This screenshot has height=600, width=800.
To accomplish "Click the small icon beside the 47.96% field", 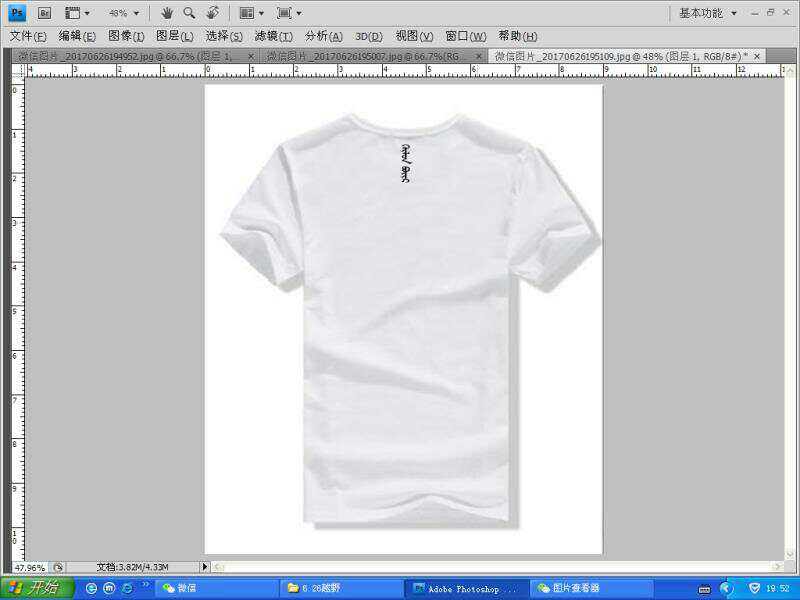I will point(58,567).
